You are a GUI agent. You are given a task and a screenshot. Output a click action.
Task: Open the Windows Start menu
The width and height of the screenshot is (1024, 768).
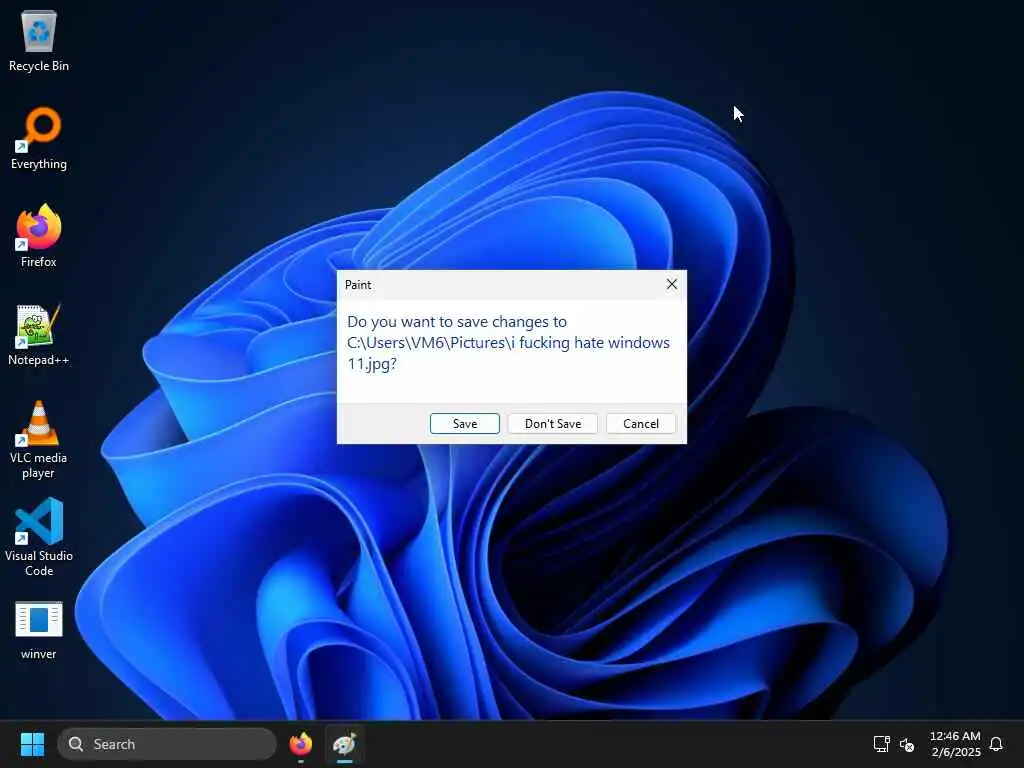[32, 744]
